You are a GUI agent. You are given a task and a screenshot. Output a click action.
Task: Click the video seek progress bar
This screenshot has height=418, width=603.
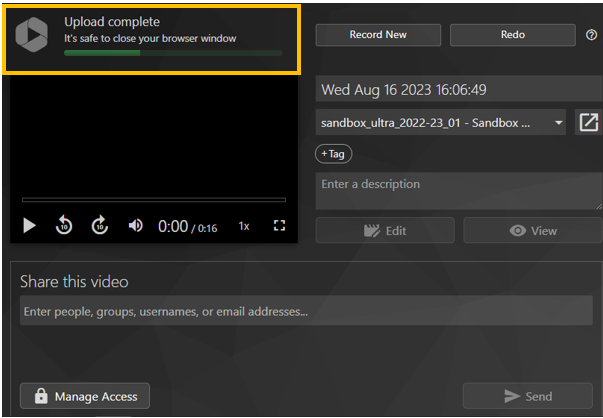click(154, 200)
